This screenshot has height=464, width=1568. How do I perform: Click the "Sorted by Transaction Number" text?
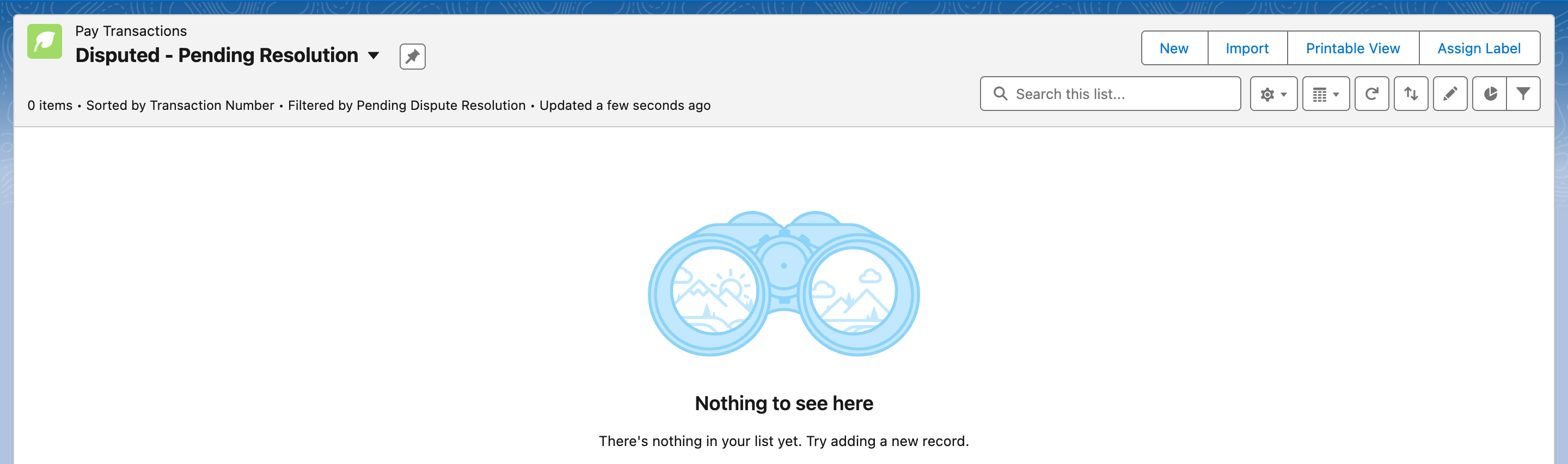click(180, 105)
